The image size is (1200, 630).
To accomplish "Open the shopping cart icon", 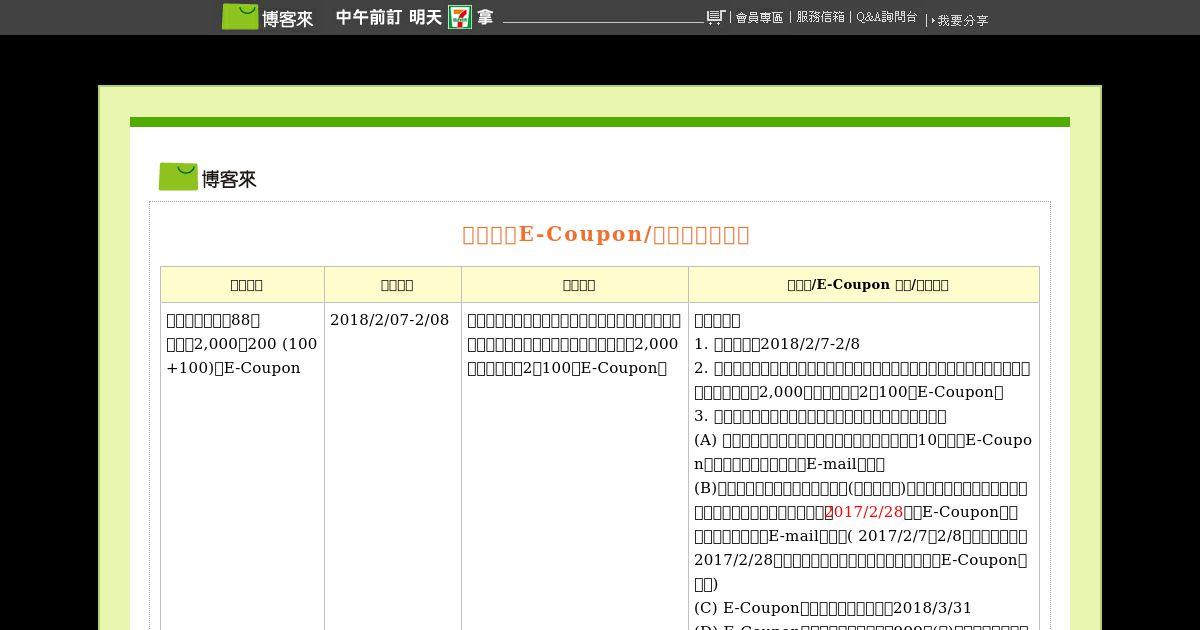I will coord(715,17).
